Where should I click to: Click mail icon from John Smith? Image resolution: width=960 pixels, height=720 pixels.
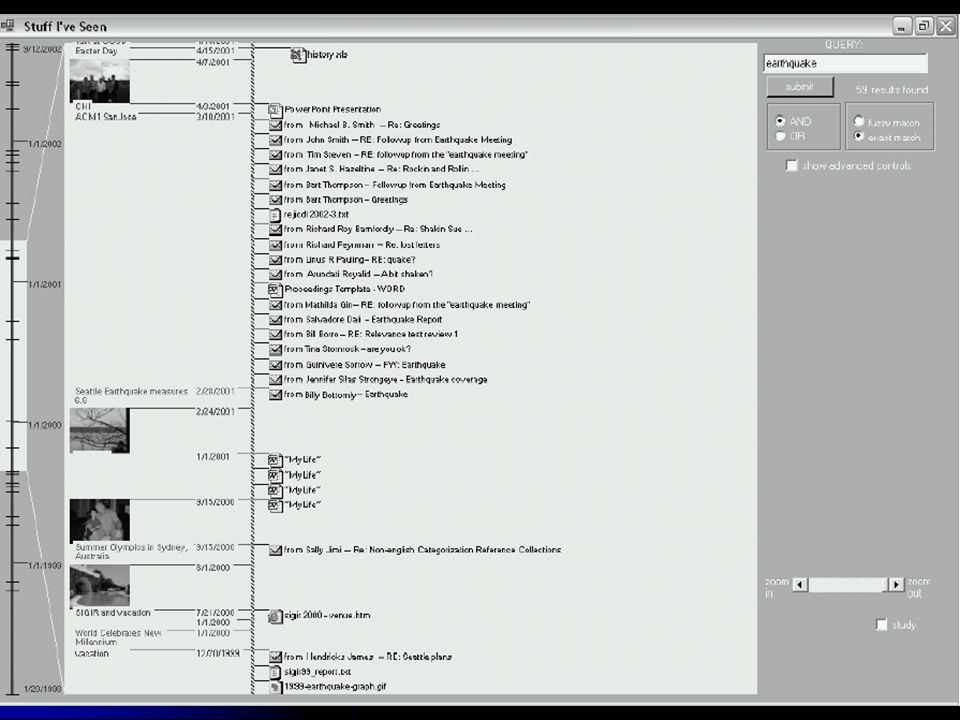pyautogui.click(x=276, y=140)
